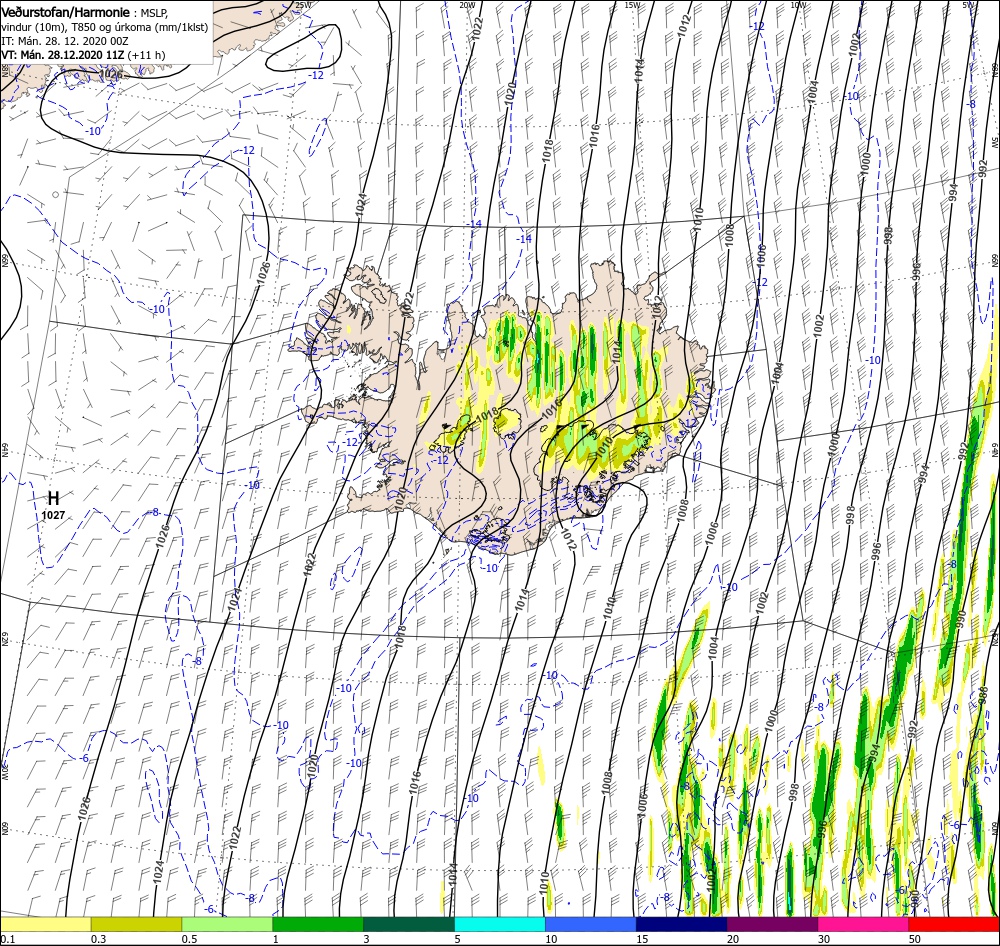Click the pink 30 mm legend band

[x=863, y=924]
